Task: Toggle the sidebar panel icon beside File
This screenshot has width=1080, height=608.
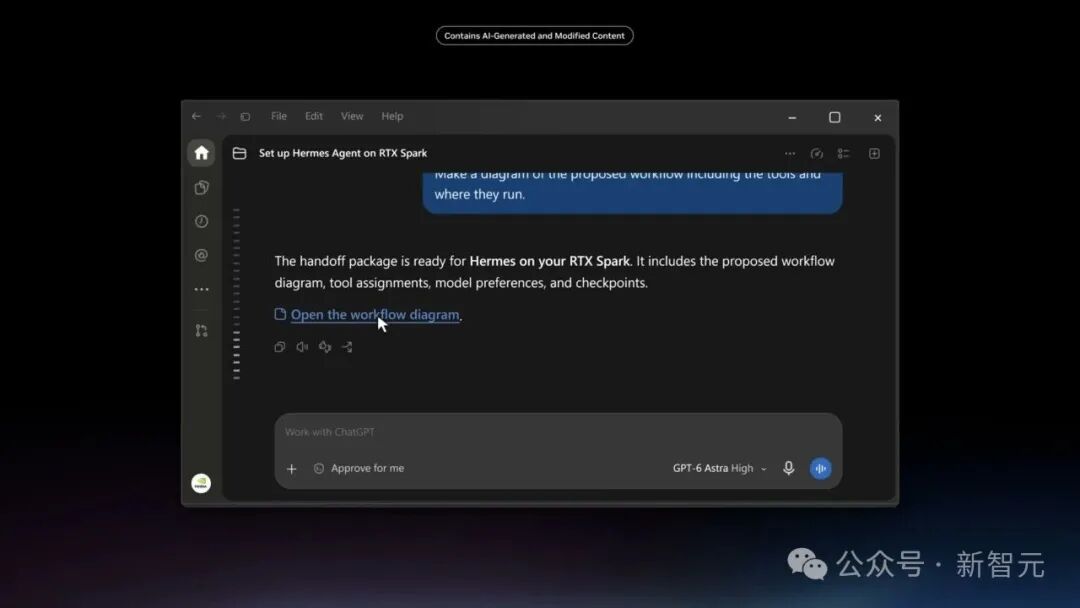Action: (245, 116)
